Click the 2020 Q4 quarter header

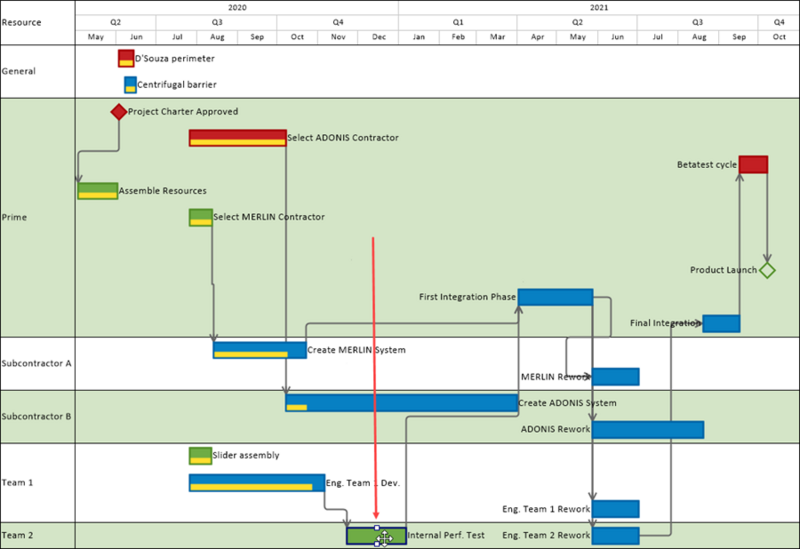click(x=338, y=22)
